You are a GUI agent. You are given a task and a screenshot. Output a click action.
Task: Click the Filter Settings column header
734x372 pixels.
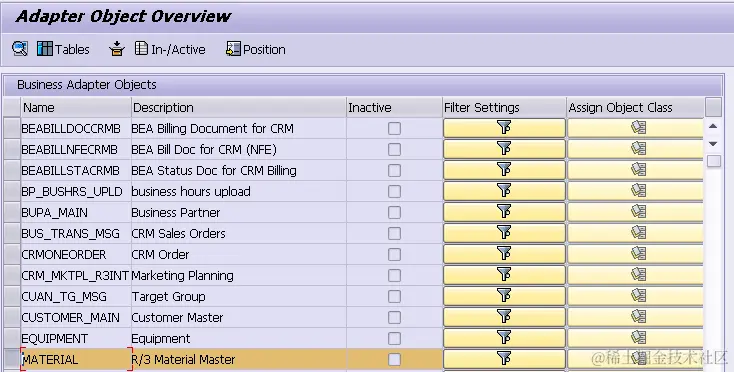(x=504, y=108)
